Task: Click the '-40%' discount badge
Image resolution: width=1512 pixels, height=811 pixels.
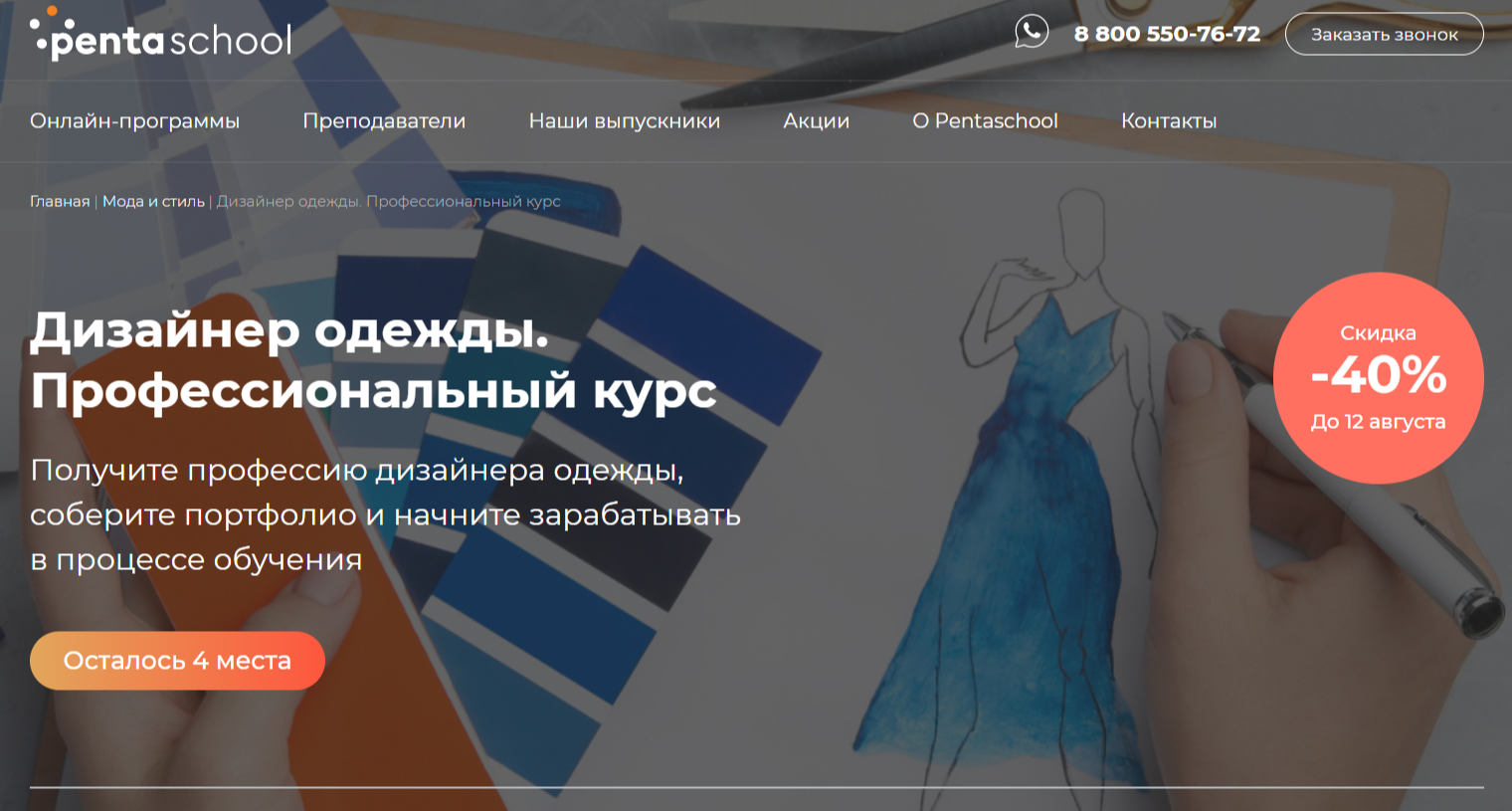Action: 1378,378
